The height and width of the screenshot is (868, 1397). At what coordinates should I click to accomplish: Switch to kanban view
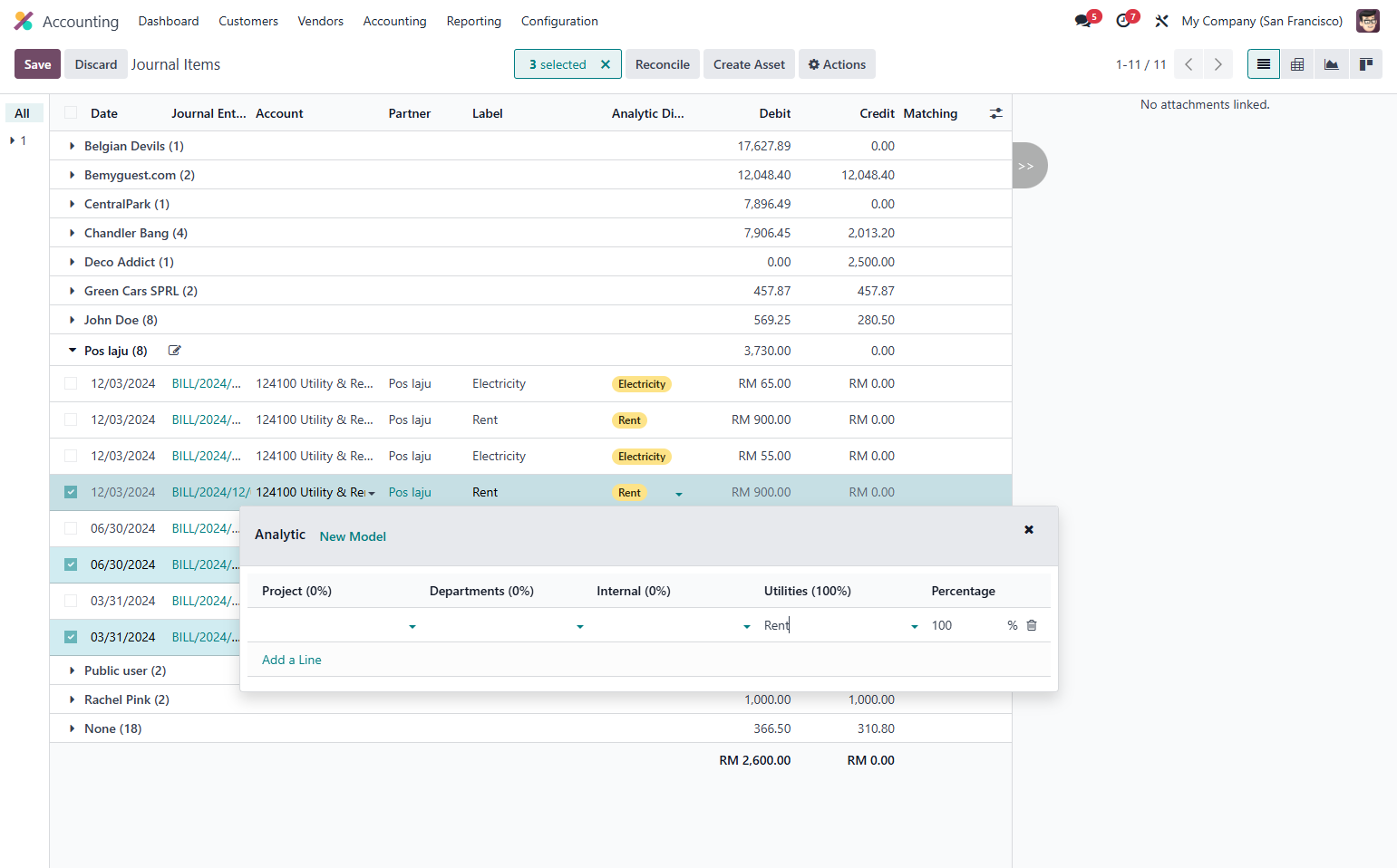point(1365,64)
